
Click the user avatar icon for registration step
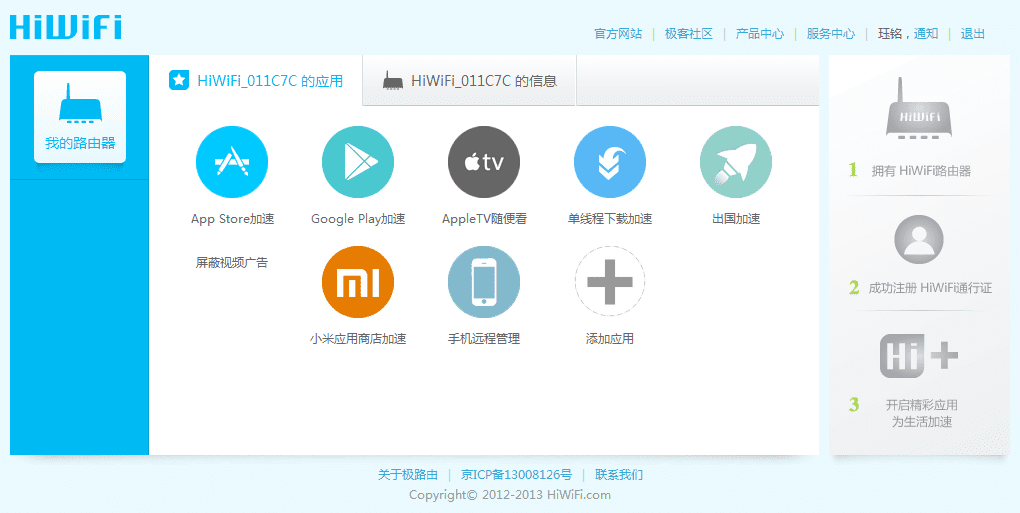(919, 239)
